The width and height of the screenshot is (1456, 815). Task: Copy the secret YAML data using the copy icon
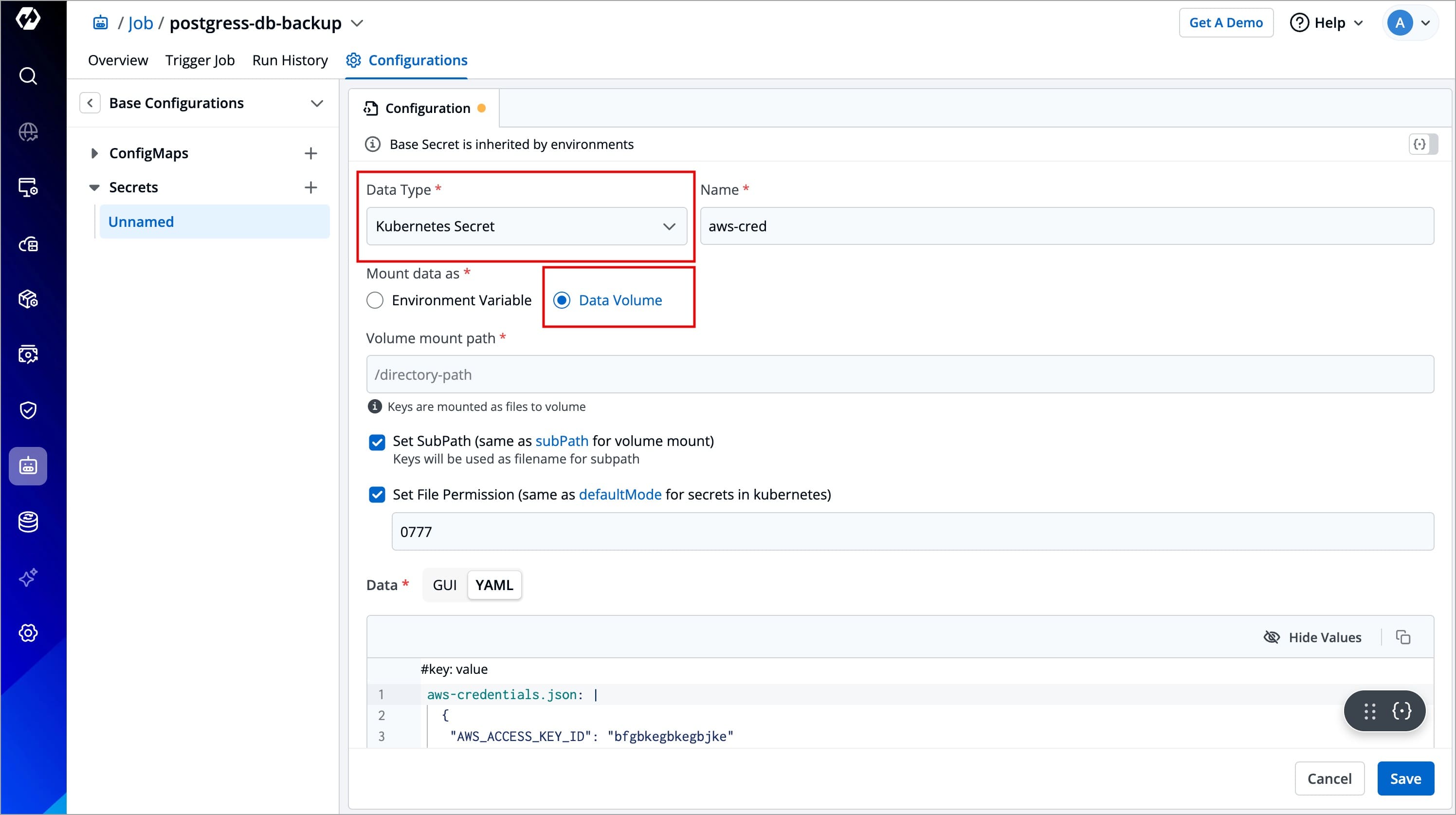click(1403, 637)
